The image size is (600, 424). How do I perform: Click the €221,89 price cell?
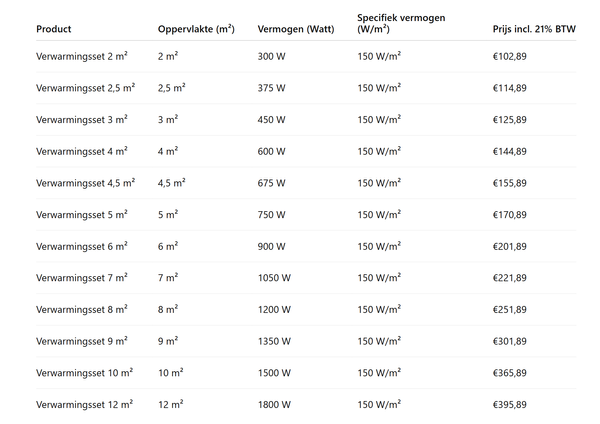(x=510, y=278)
